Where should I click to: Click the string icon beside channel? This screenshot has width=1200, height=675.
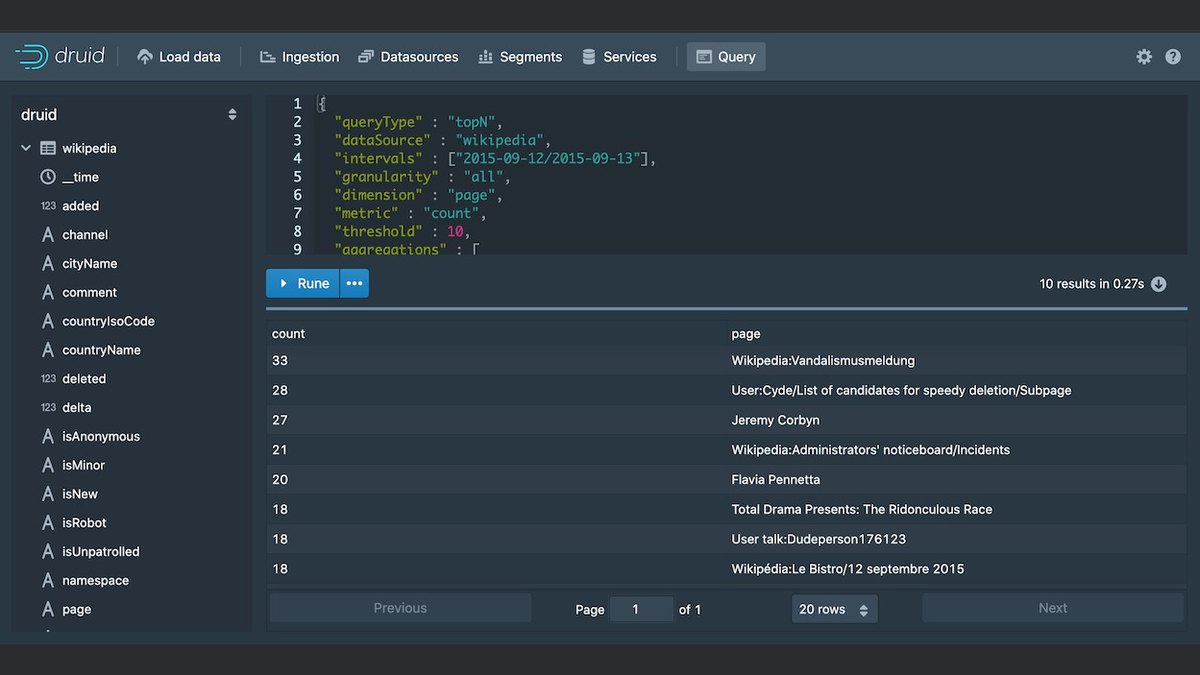48,235
